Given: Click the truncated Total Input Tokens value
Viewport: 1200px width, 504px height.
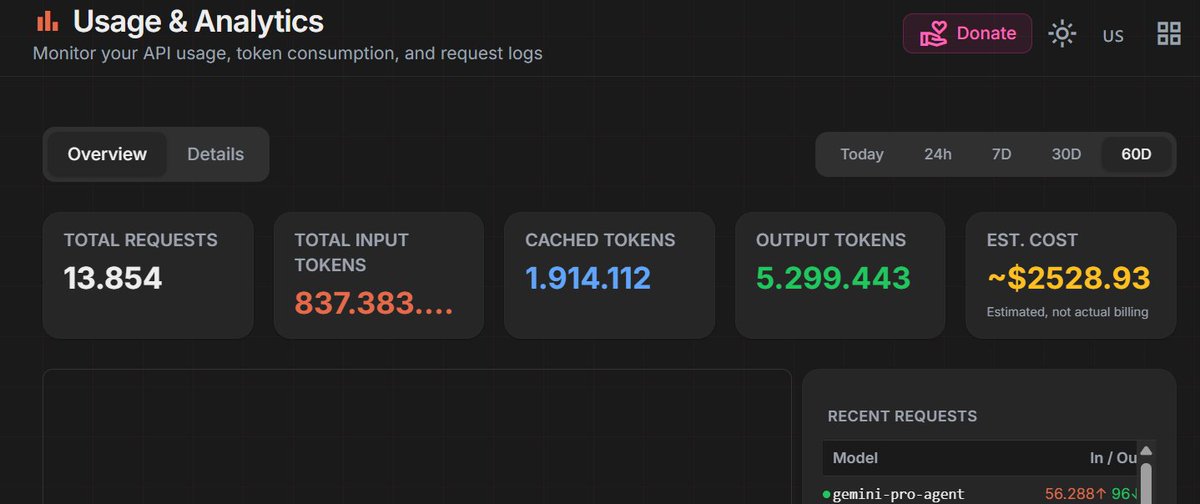Looking at the screenshot, I should (x=374, y=303).
